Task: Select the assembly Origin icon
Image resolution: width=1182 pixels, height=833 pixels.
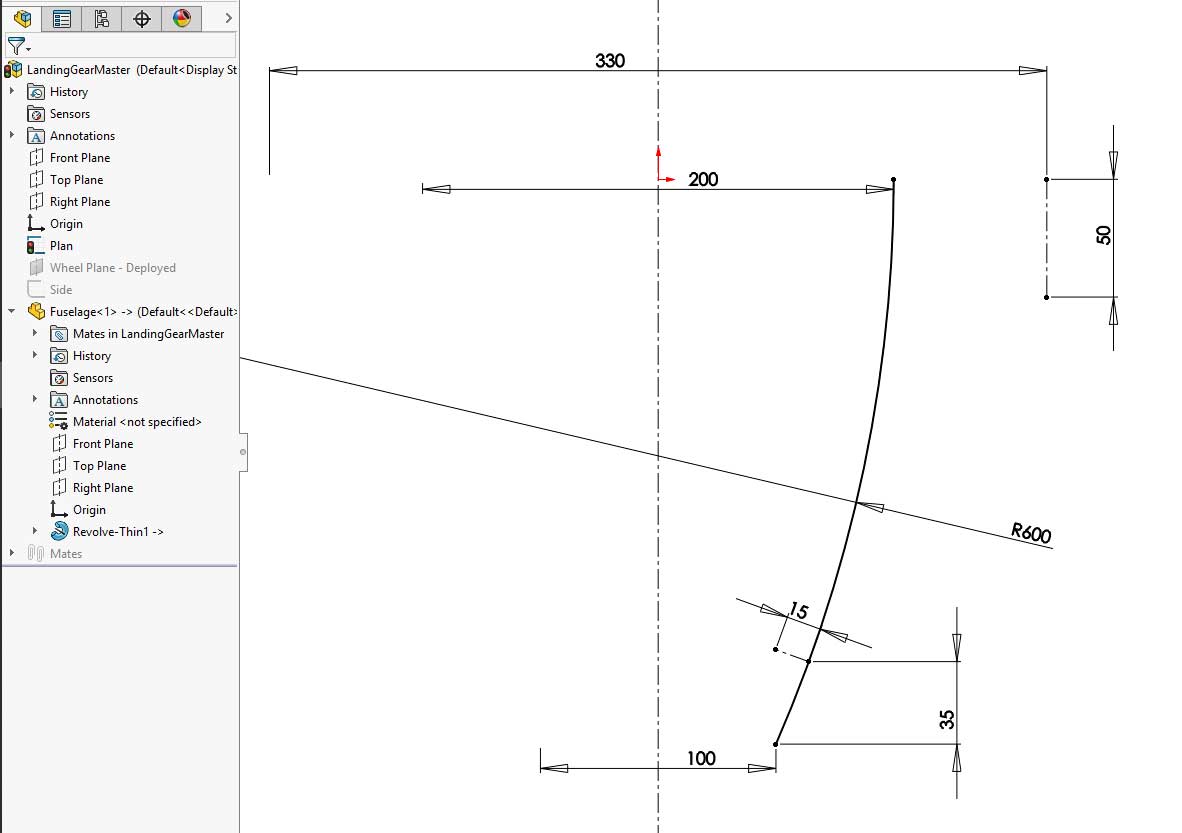Action: point(35,223)
